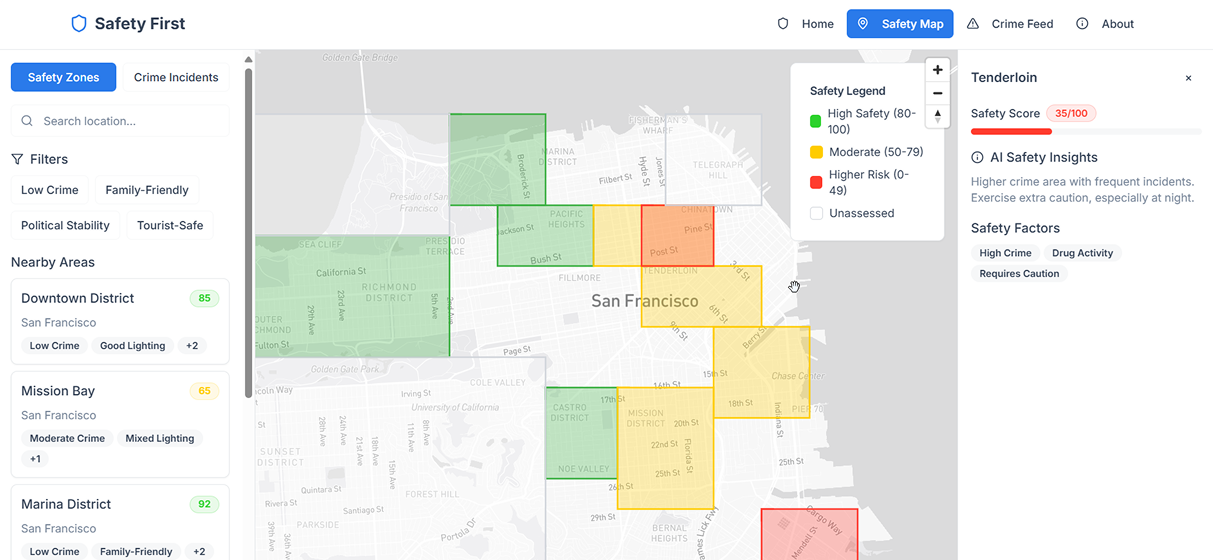This screenshot has width=1213, height=560.
Task: Click the AI Safety Insights info icon
Action: pyautogui.click(x=977, y=158)
